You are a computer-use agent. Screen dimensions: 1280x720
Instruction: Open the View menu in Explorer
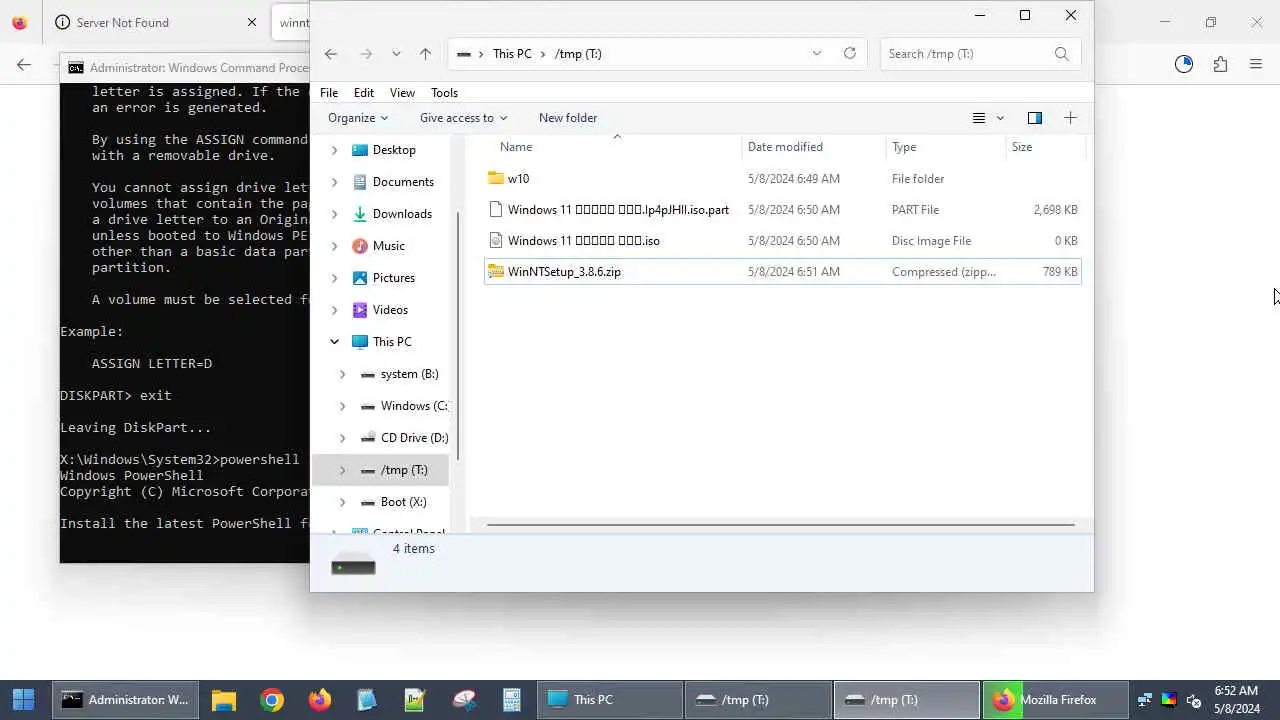(402, 93)
